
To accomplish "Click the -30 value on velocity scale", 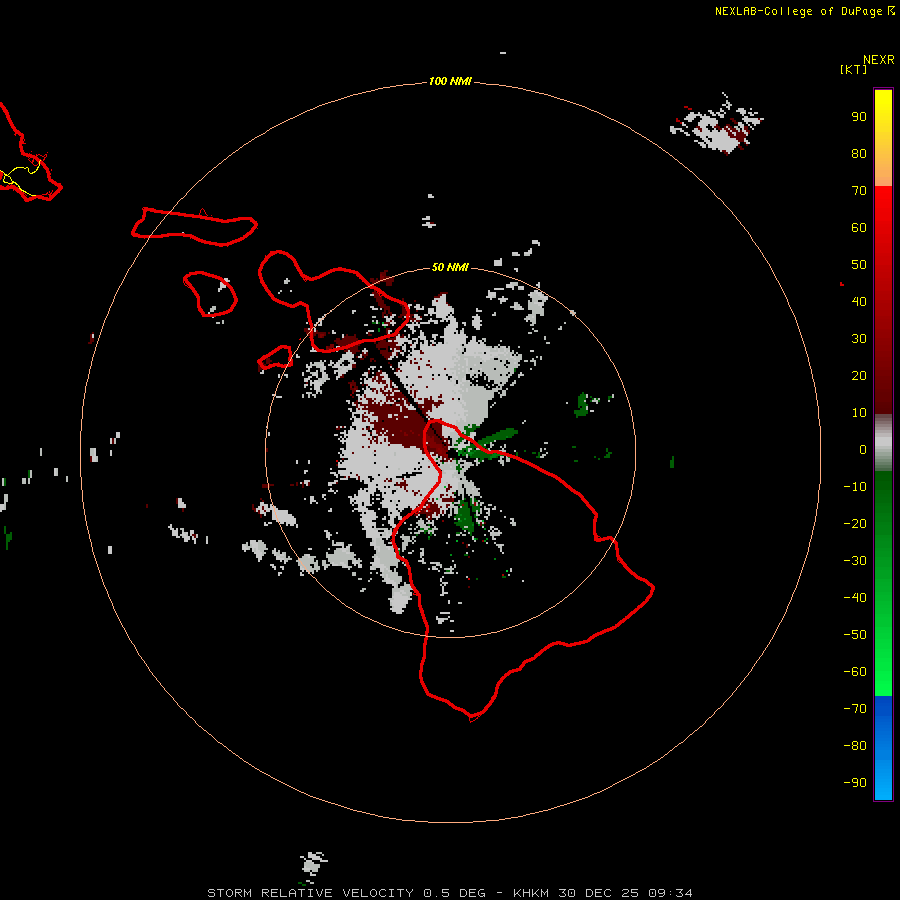I will click(855, 561).
